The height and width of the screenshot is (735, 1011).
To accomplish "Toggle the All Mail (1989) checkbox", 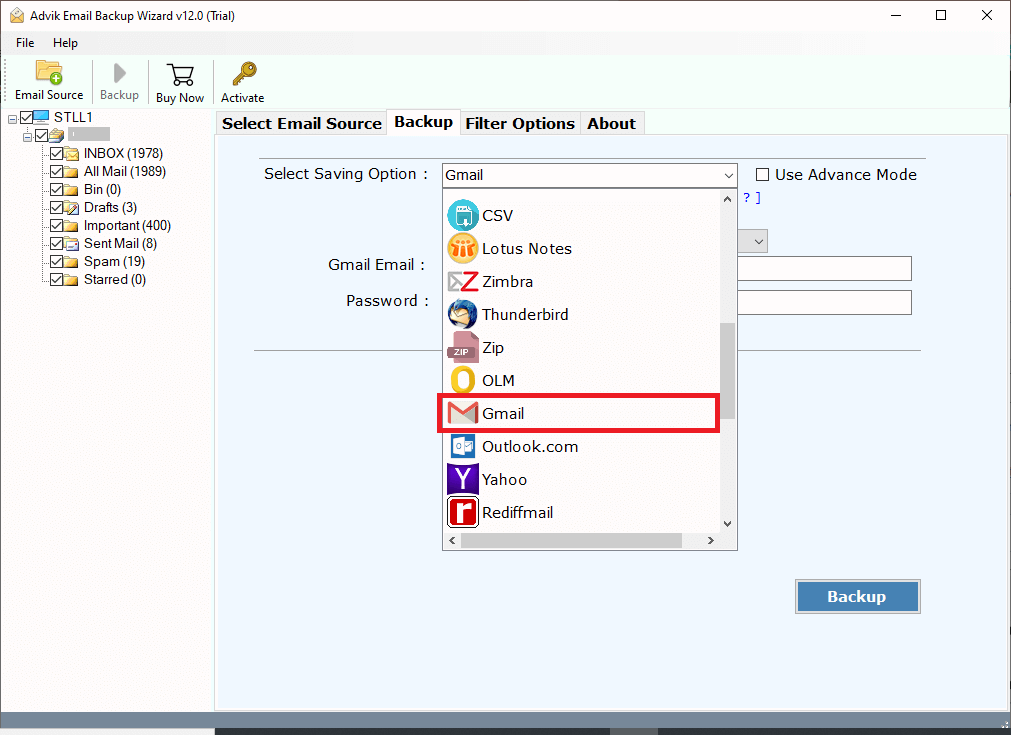I will 57,172.
